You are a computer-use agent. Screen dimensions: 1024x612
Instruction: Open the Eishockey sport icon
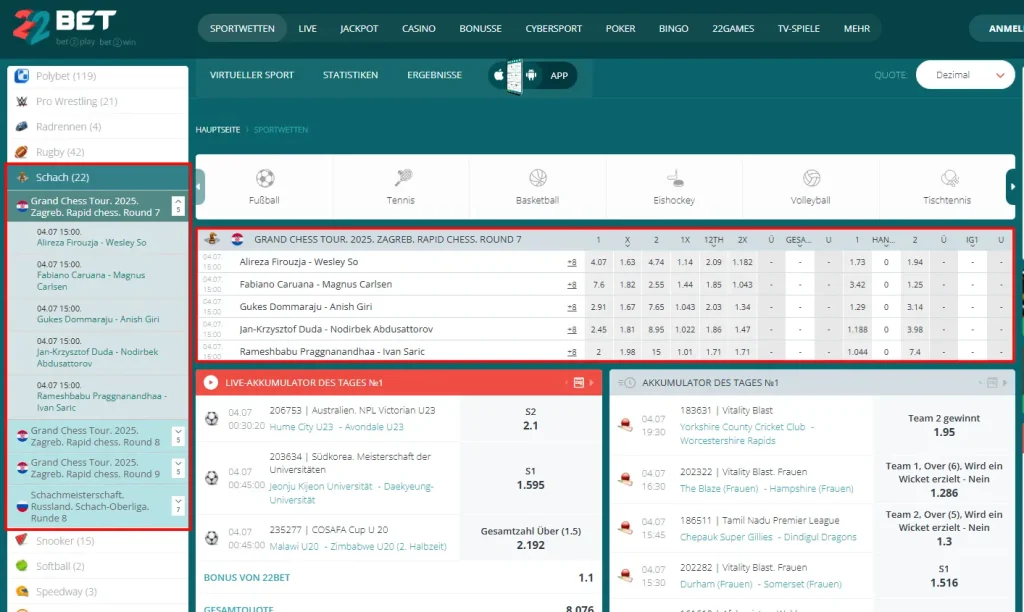(675, 178)
